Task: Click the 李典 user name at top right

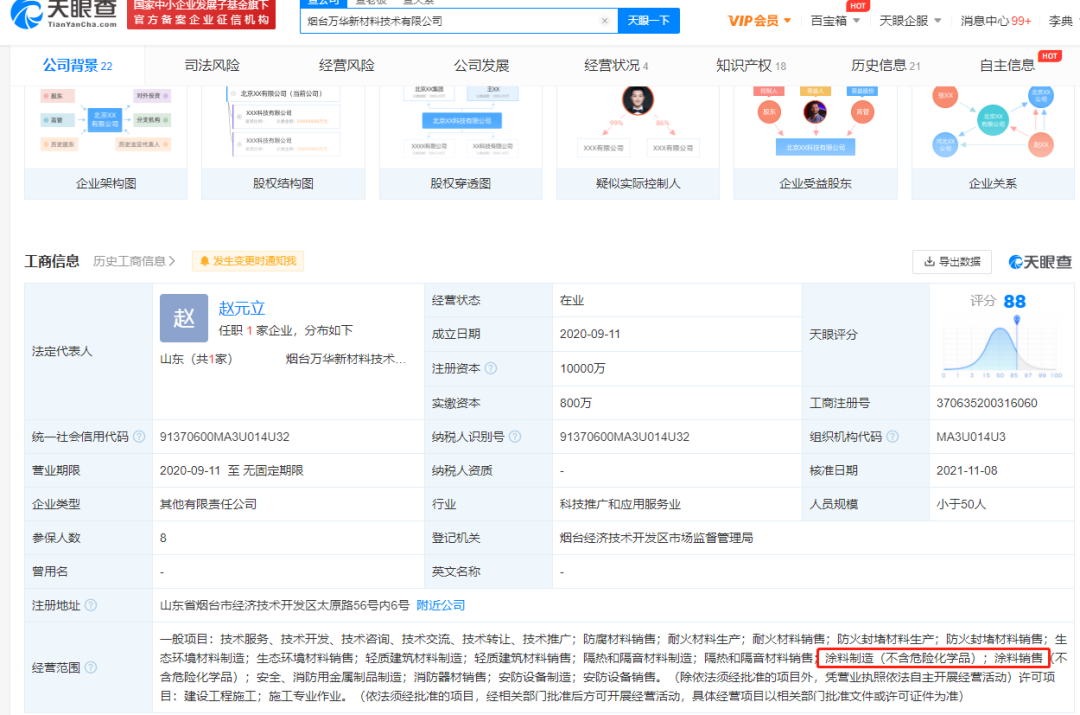Action: click(1060, 21)
